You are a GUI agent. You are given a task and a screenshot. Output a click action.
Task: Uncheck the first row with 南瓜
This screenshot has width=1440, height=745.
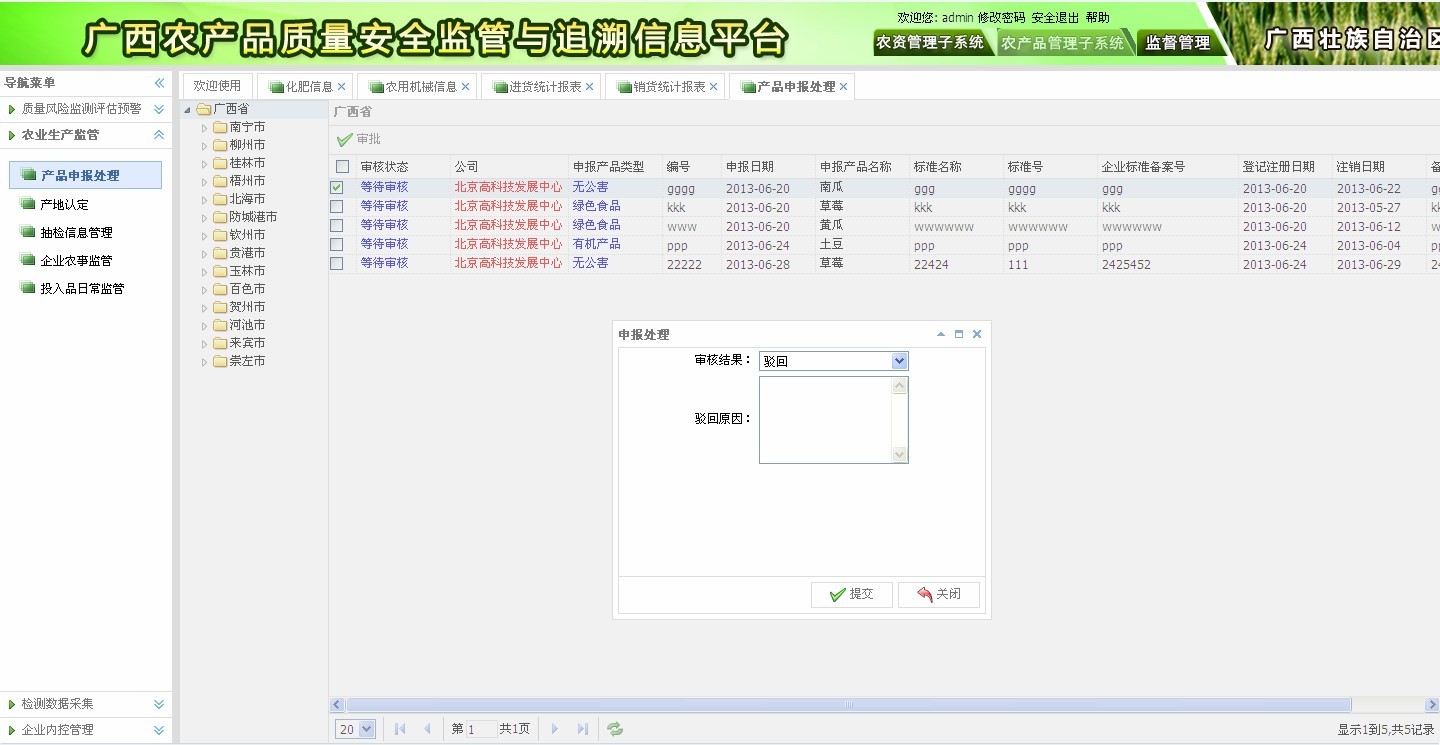tap(337, 187)
